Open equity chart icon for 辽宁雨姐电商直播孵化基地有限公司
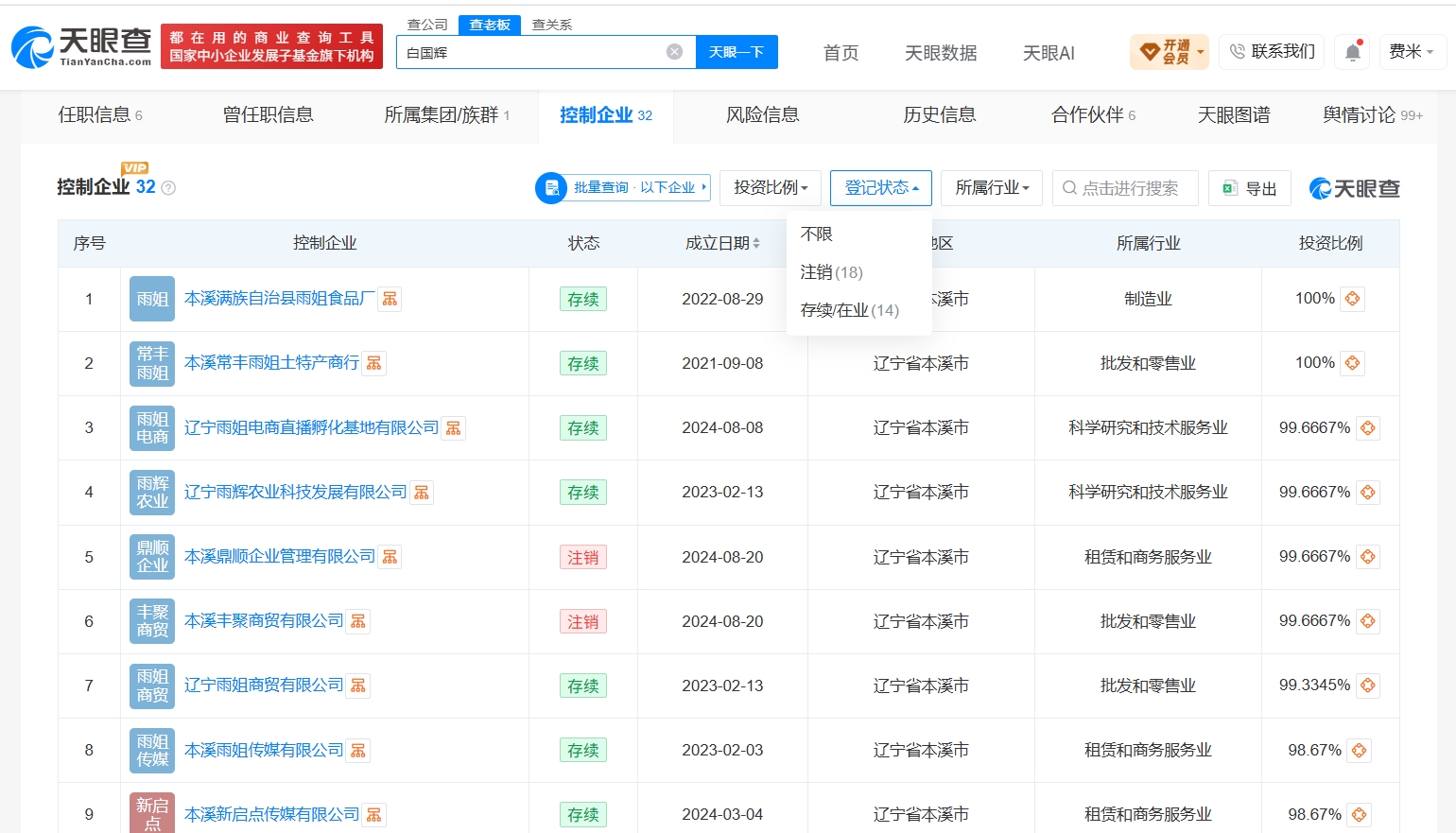 [454, 428]
